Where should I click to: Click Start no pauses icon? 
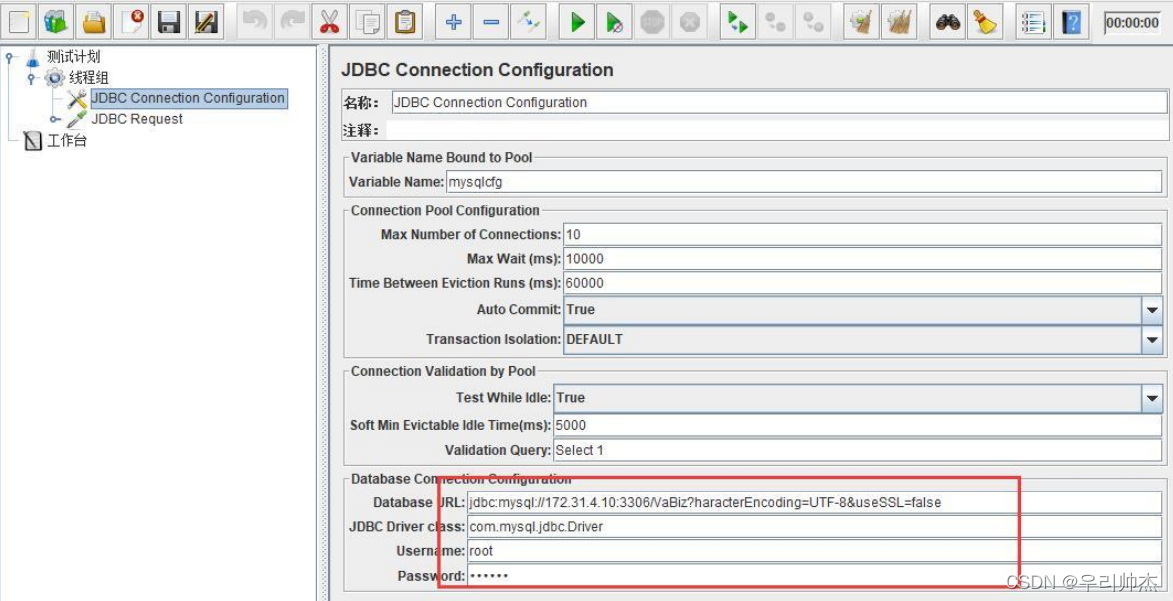tap(614, 22)
